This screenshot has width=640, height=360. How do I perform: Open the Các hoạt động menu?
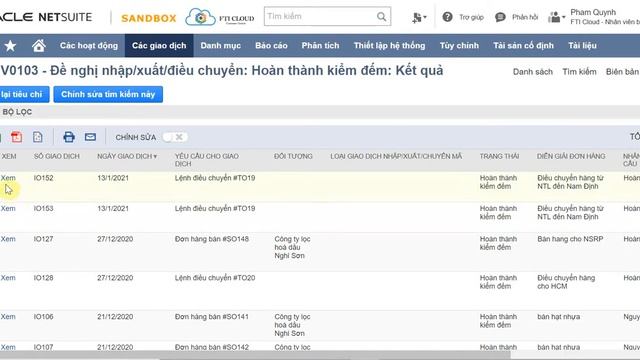point(89,46)
